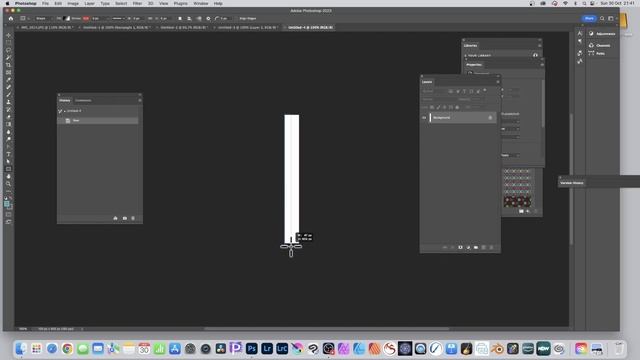This screenshot has width=640, height=360.
Task: Open Photoshop search icon at top right
Action: click(x=602, y=18)
